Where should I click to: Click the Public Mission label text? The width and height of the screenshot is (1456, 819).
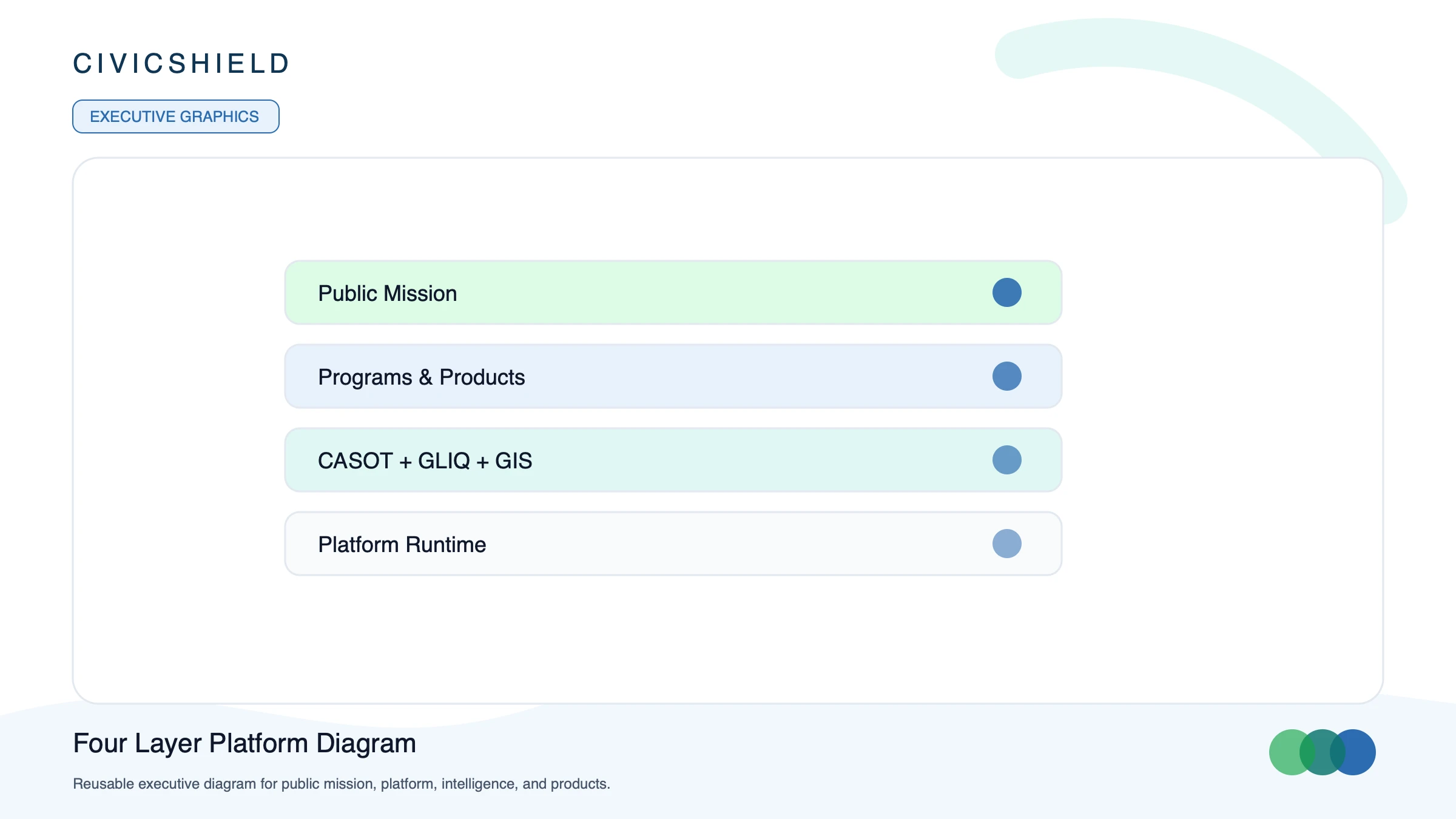(388, 294)
